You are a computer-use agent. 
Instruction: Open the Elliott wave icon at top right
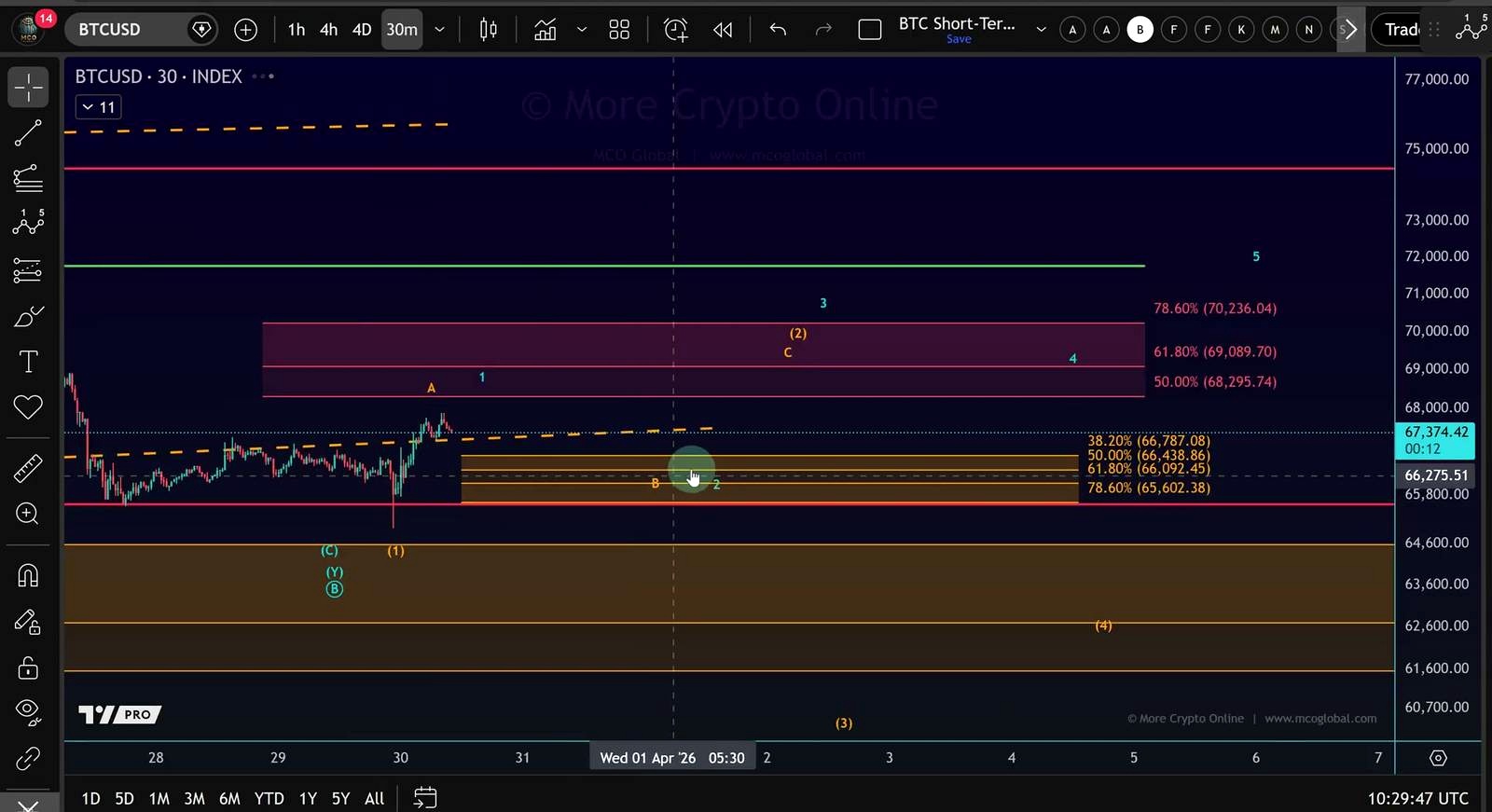click(x=1471, y=28)
